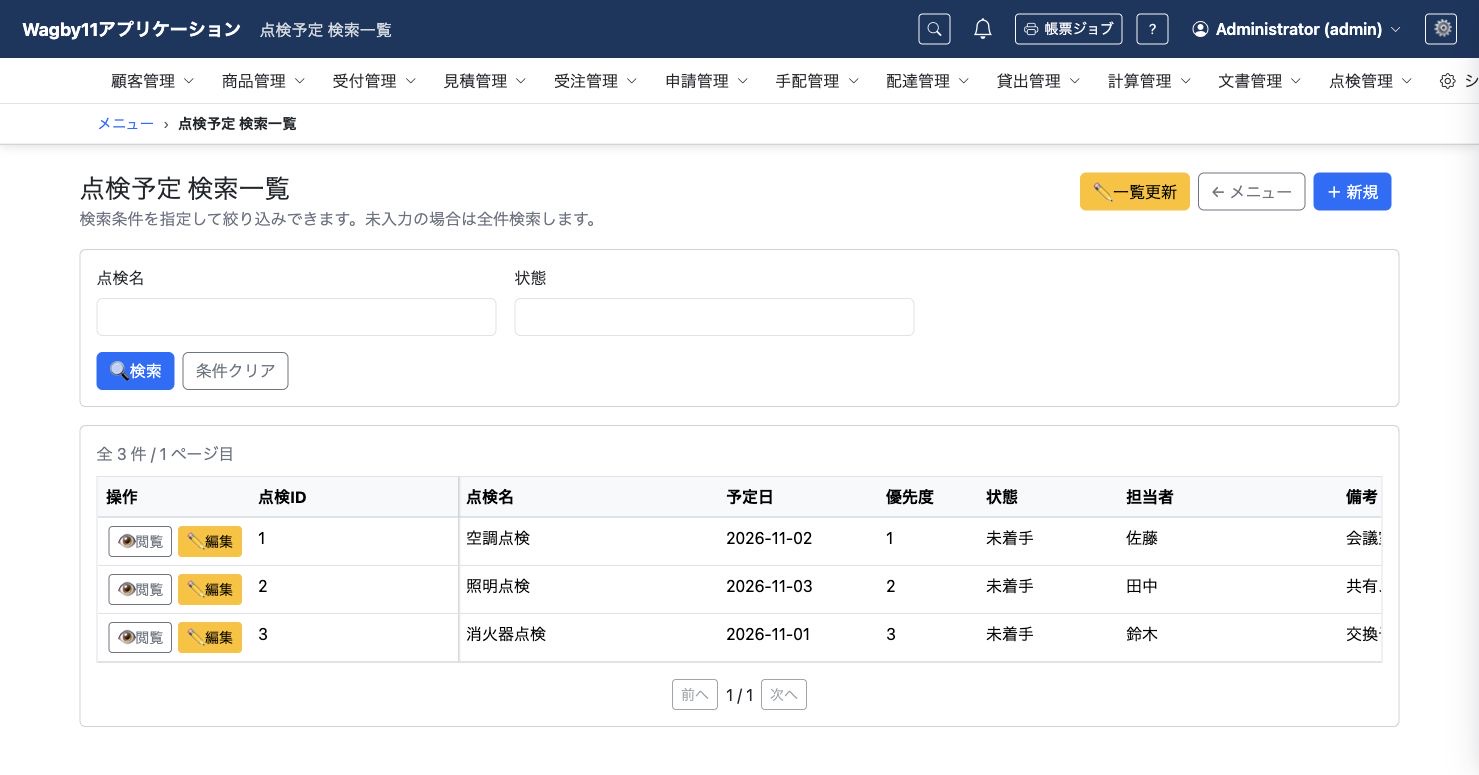Create a record with the 新規 button

1352,192
